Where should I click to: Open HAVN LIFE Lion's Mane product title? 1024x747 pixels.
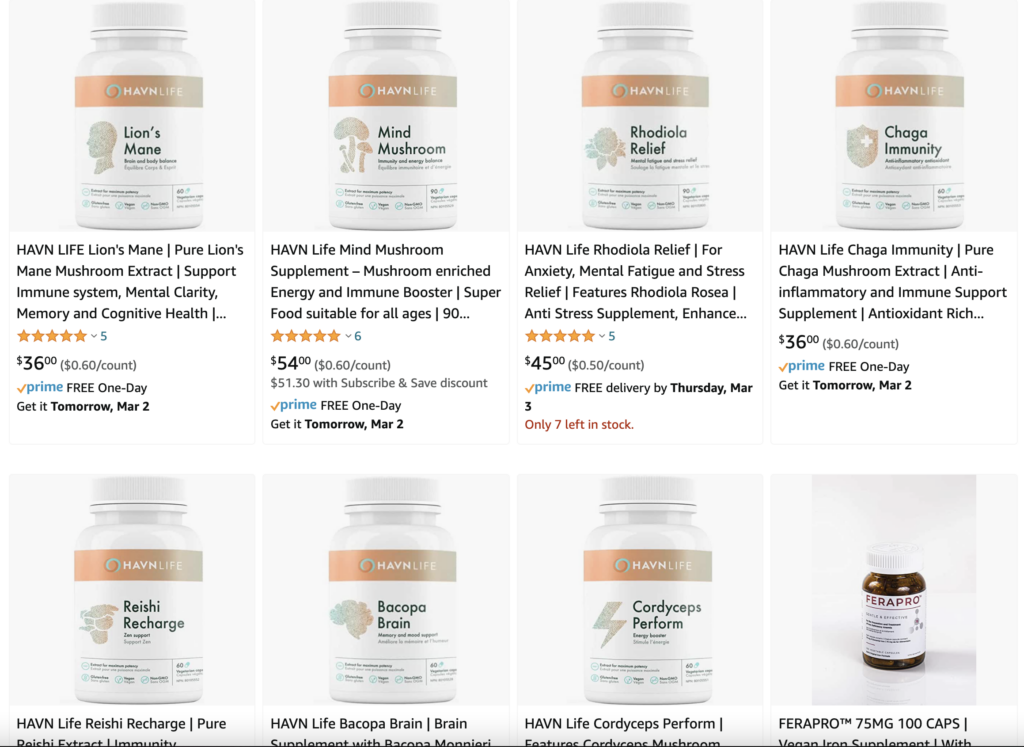(x=130, y=281)
